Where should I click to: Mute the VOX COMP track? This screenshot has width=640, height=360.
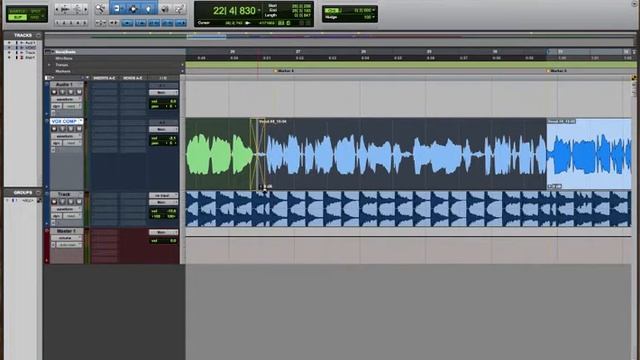pos(79,129)
